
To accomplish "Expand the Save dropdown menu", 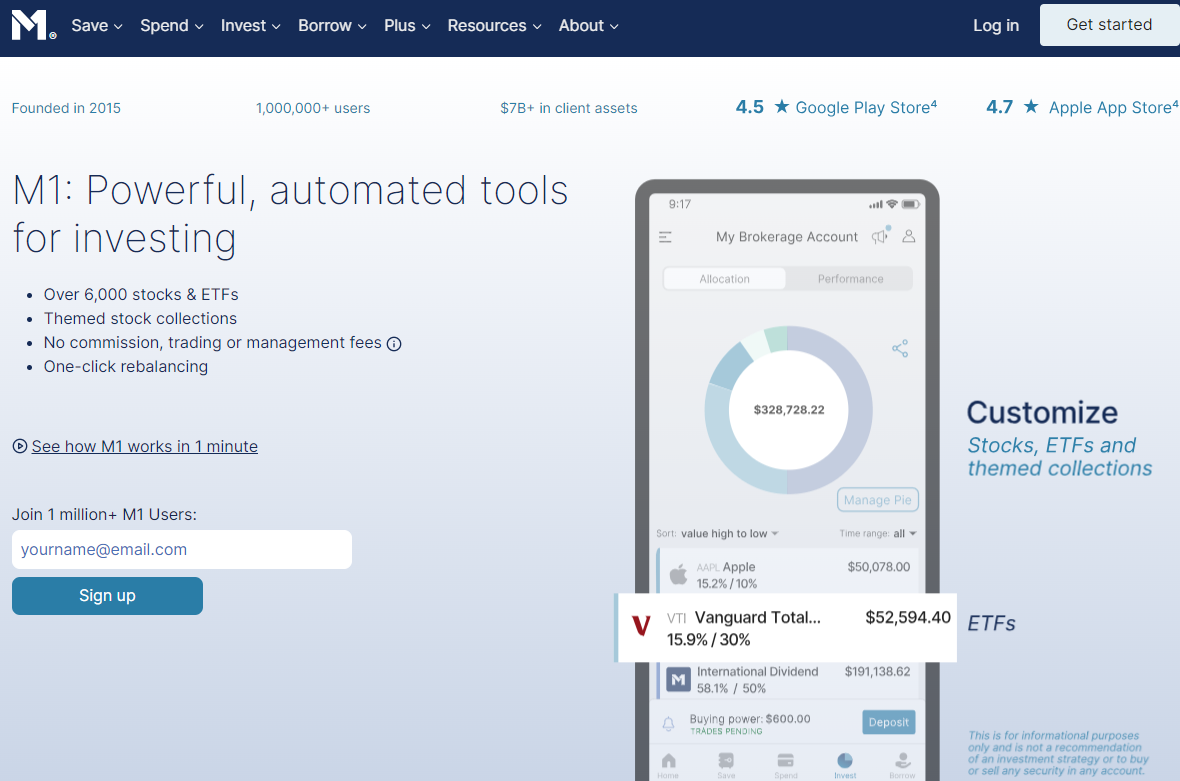I will (96, 26).
